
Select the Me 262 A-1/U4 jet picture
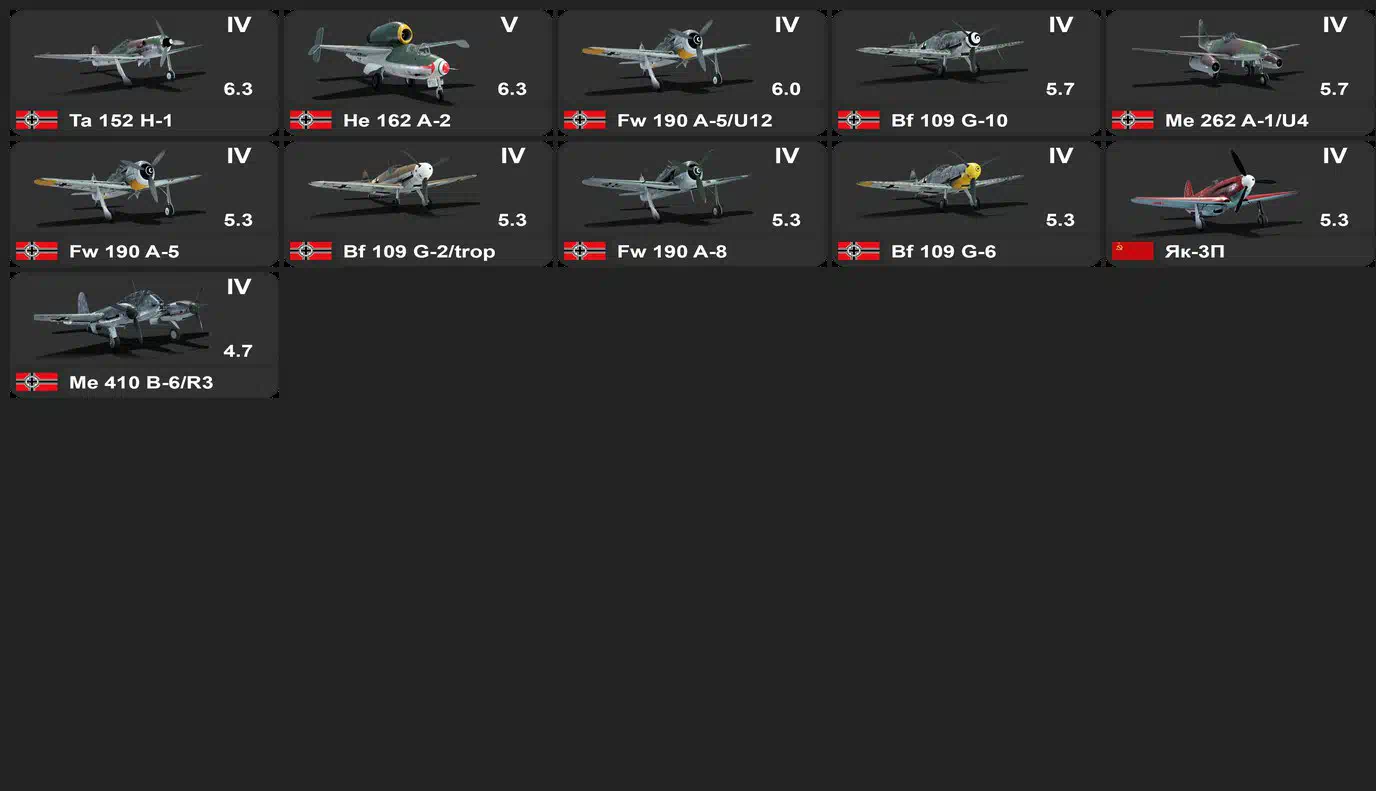[x=1215, y=56]
